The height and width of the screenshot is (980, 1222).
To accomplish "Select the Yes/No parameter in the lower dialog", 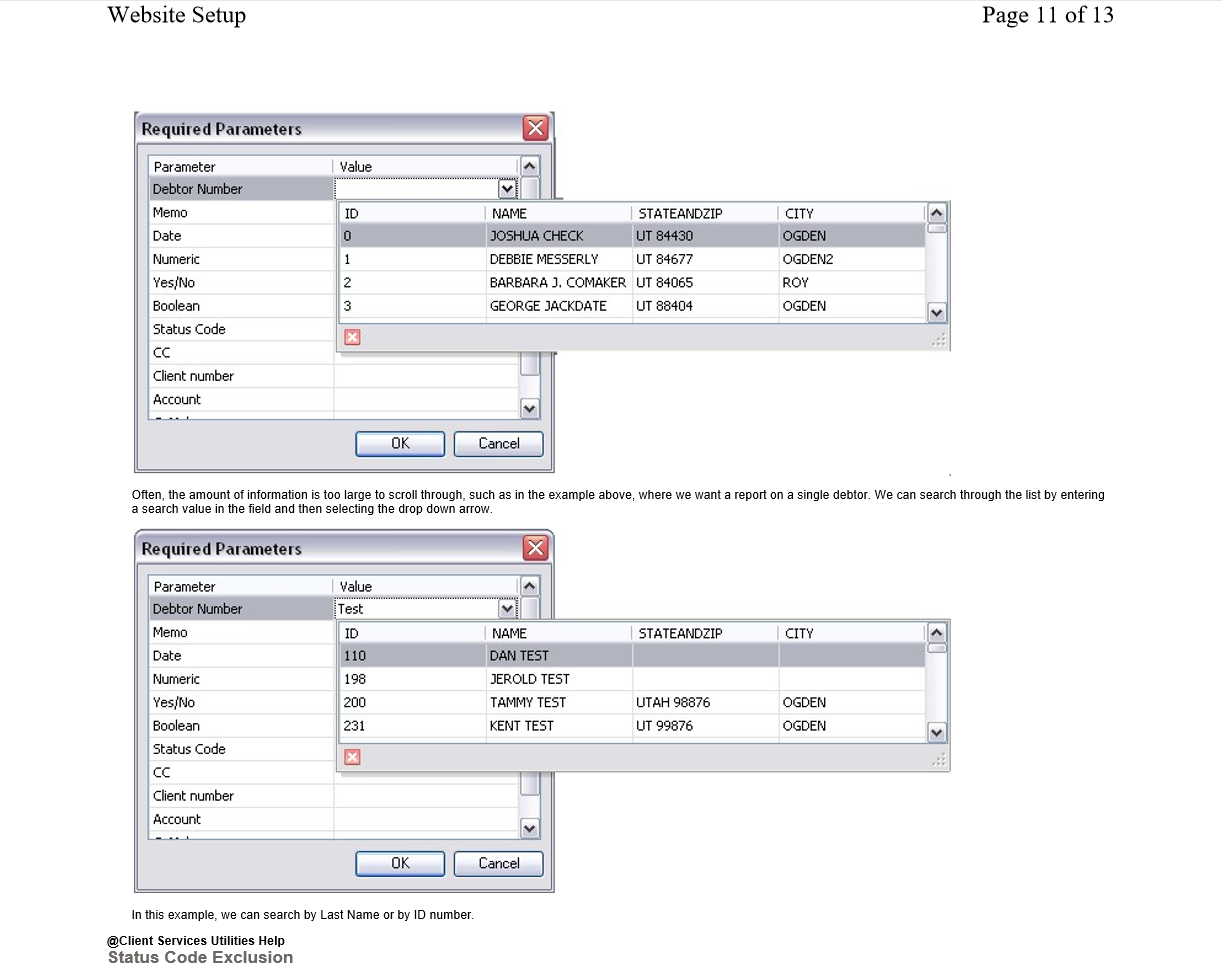I will coord(241,702).
